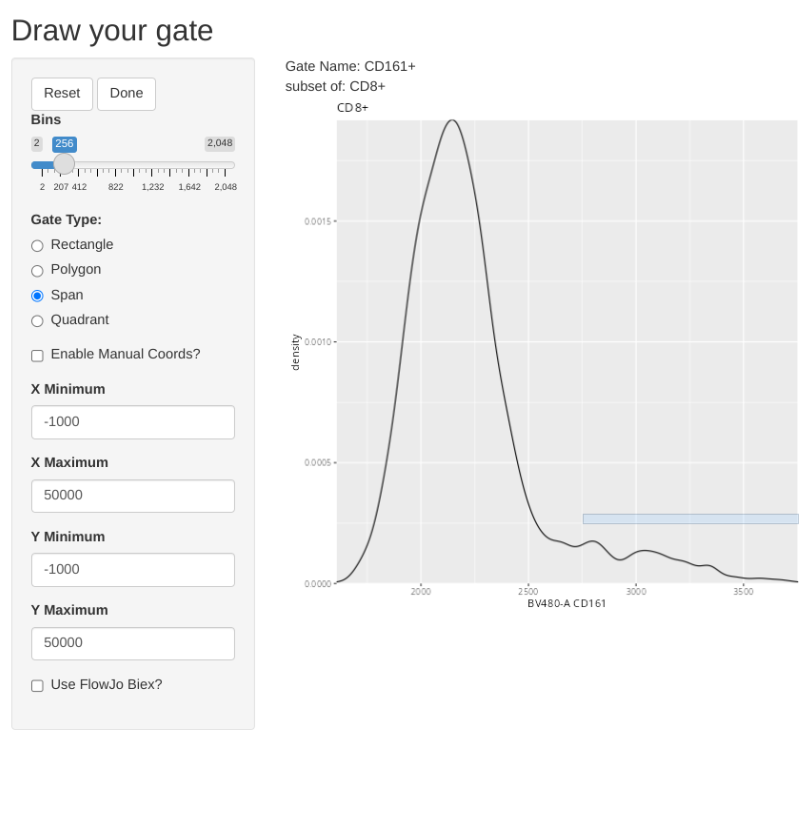Click the blue span gate on plot
Image resolution: width=811 pixels, height=817 pixels.
click(x=690, y=519)
